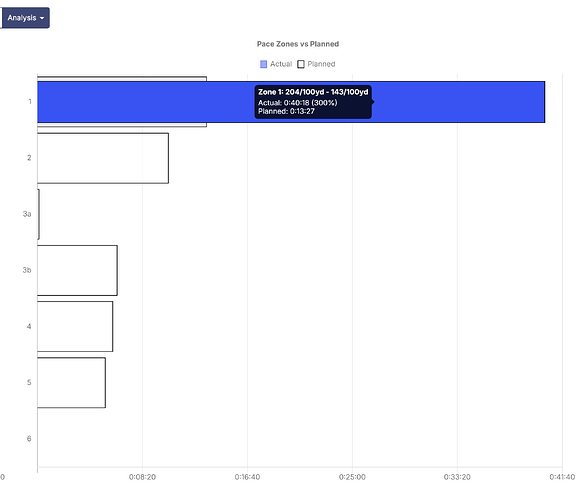This screenshot has height=500, width=581.
Task: Click the planned bar for zone 2
Action: [103, 158]
